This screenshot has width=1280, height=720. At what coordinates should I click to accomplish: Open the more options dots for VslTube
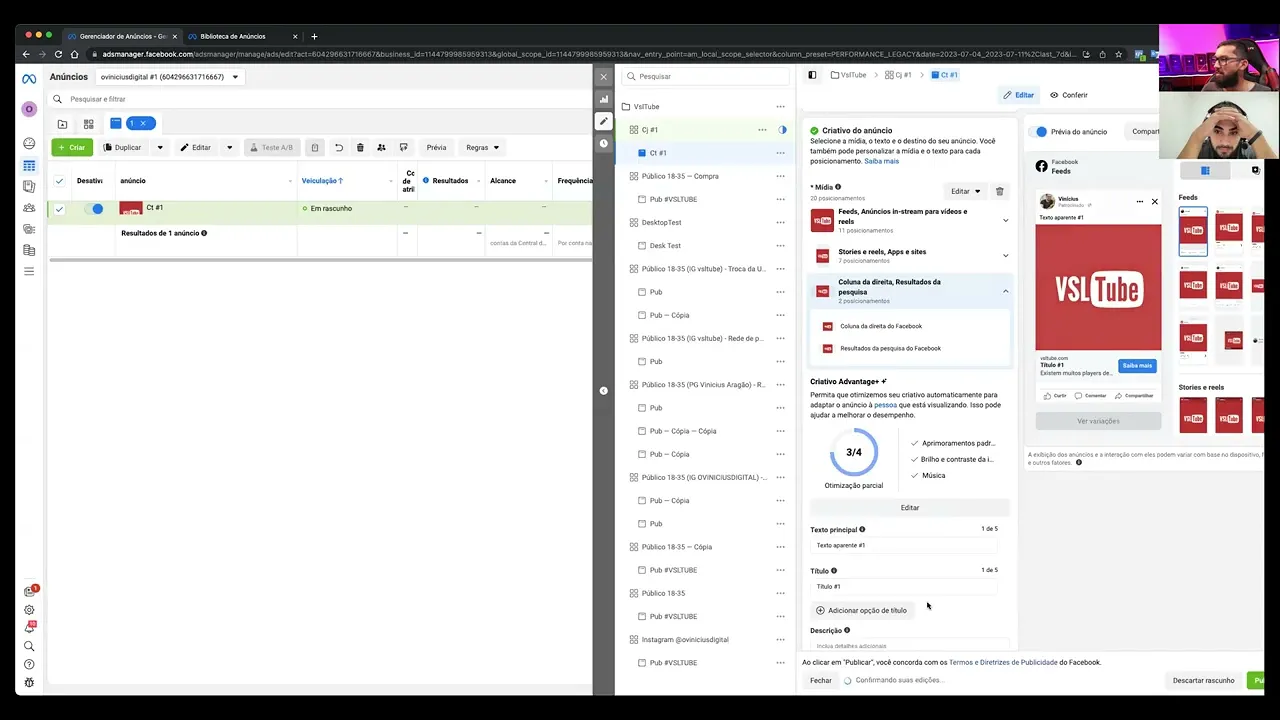click(780, 106)
